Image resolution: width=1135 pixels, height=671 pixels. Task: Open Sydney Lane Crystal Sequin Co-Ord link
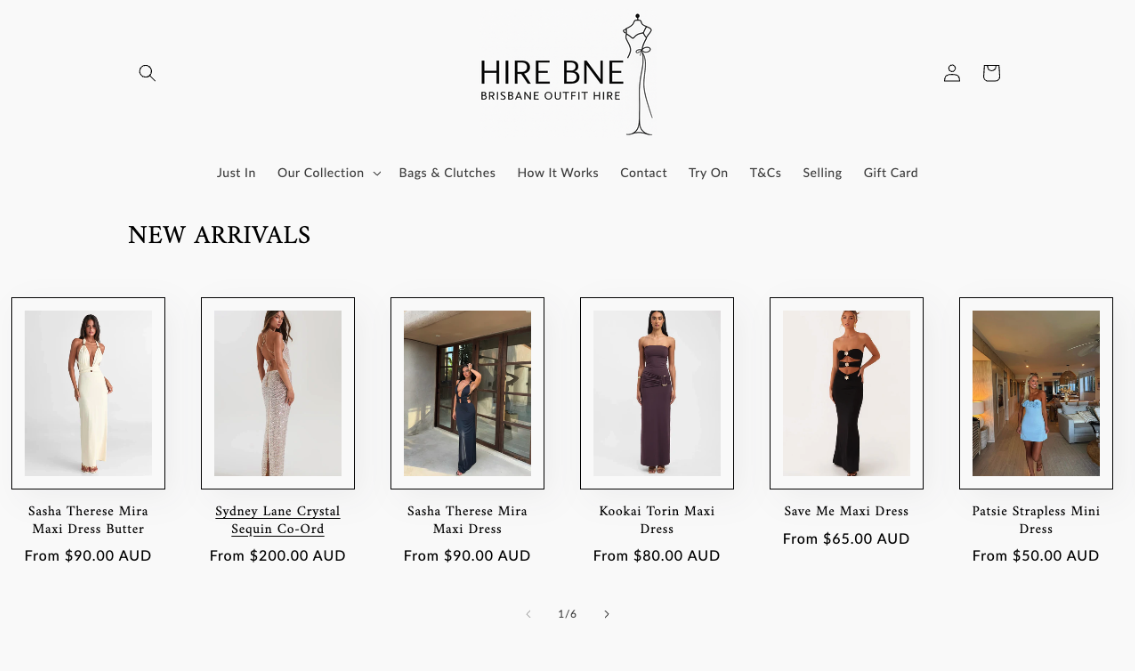277,520
